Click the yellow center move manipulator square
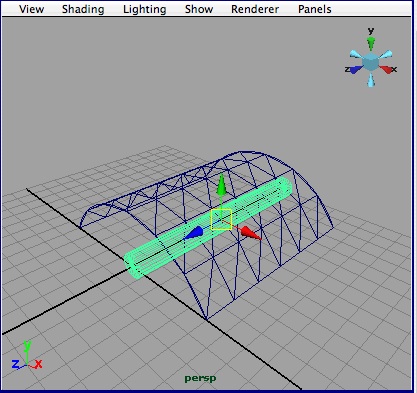Image resolution: width=417 pixels, height=393 pixels. pos(221,219)
